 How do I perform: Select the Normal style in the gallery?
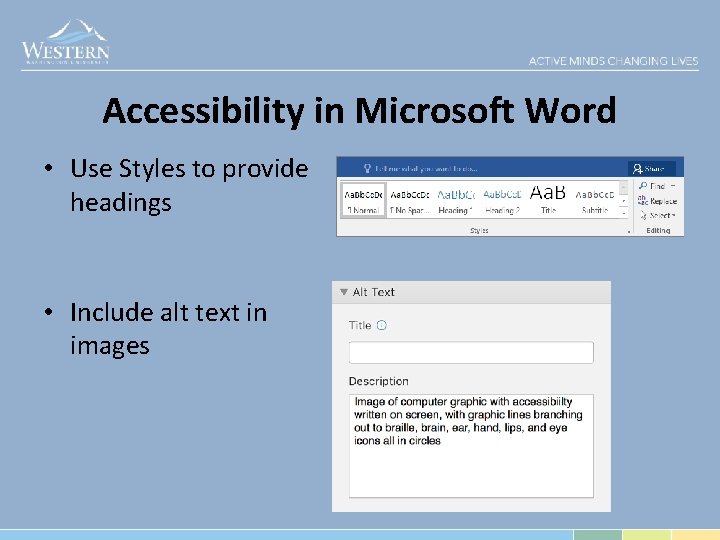(x=363, y=199)
